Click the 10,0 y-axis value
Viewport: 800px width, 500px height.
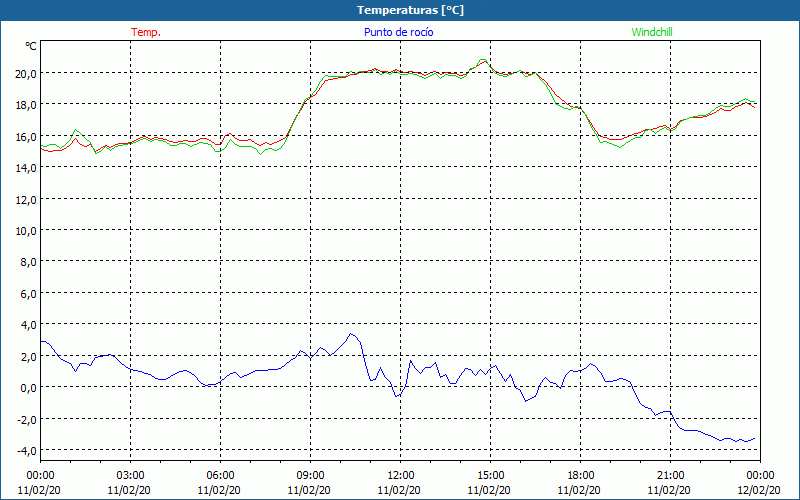[x=27, y=231]
